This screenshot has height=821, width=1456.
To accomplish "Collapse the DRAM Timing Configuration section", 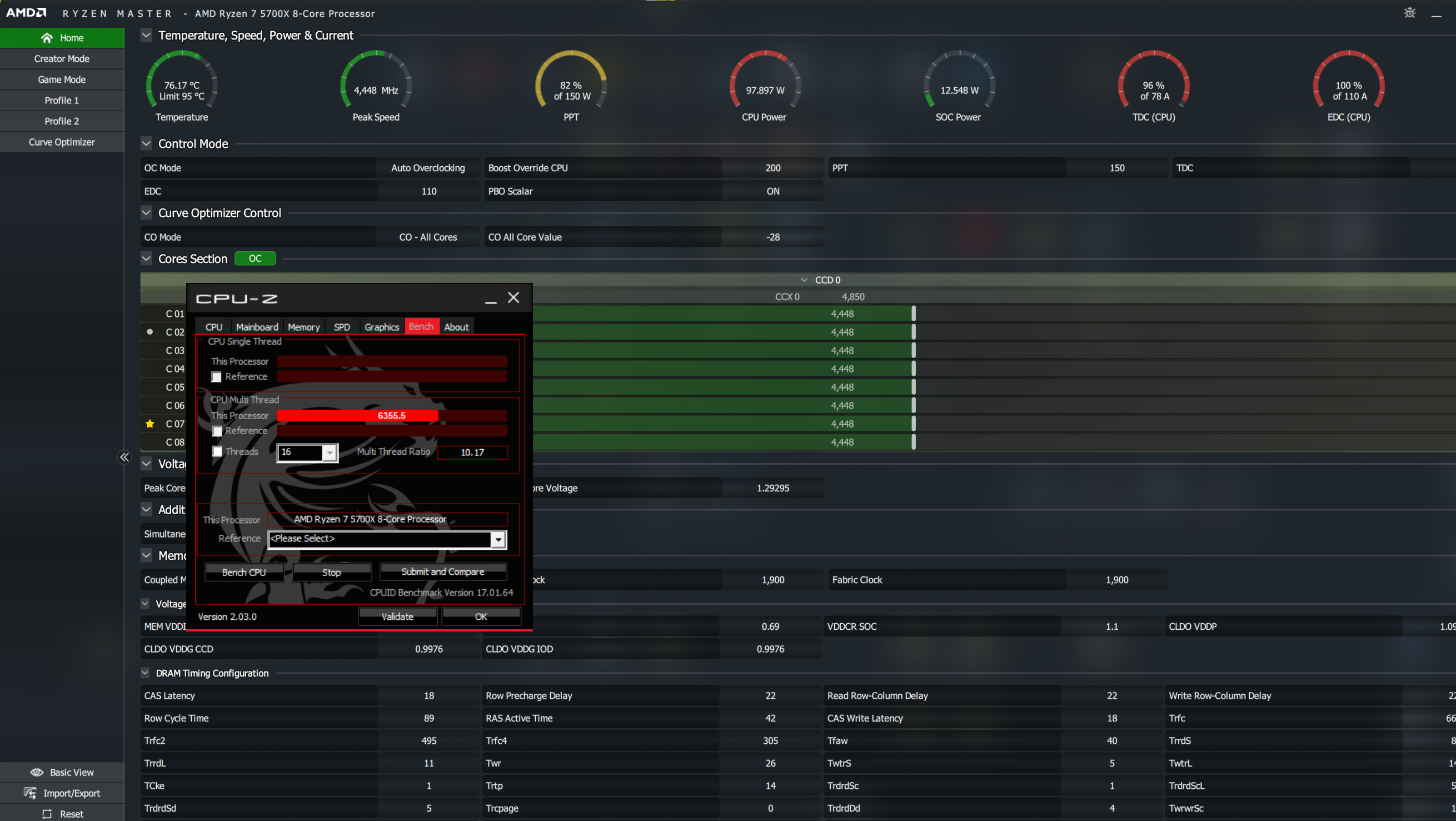I will (x=145, y=673).
